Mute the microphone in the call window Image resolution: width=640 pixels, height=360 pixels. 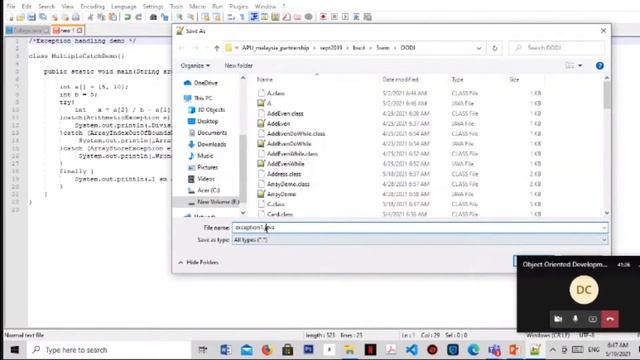click(x=576, y=319)
